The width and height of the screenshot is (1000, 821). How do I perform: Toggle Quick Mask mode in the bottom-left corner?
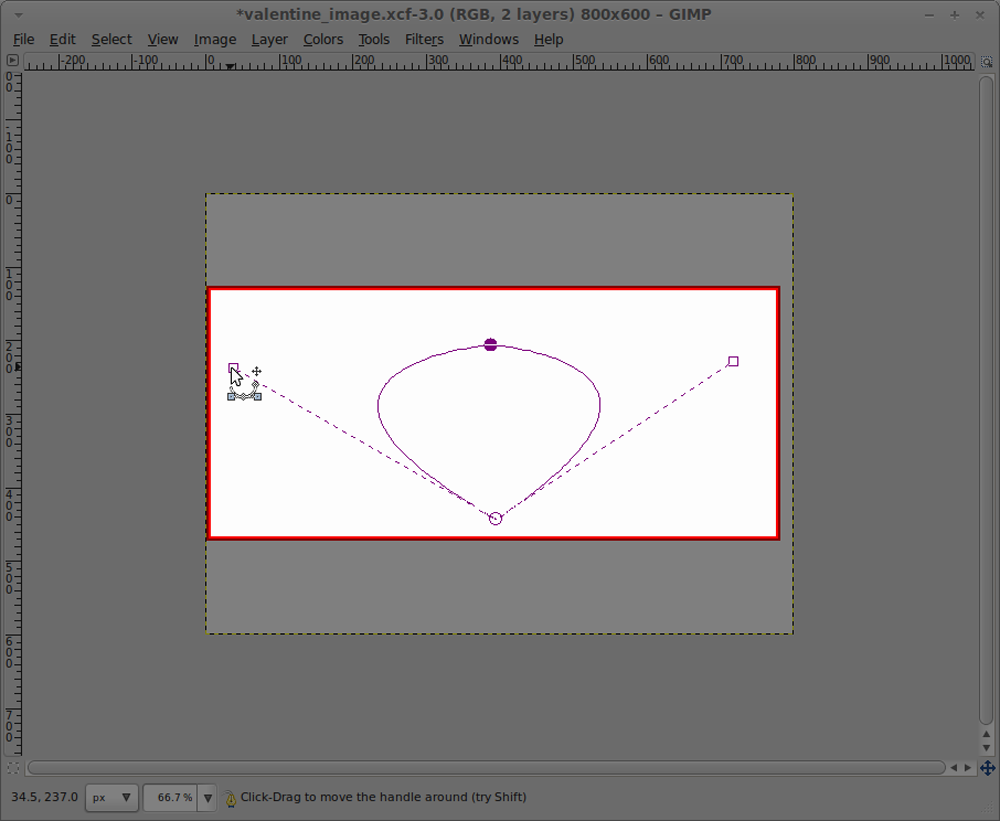(x=13, y=767)
